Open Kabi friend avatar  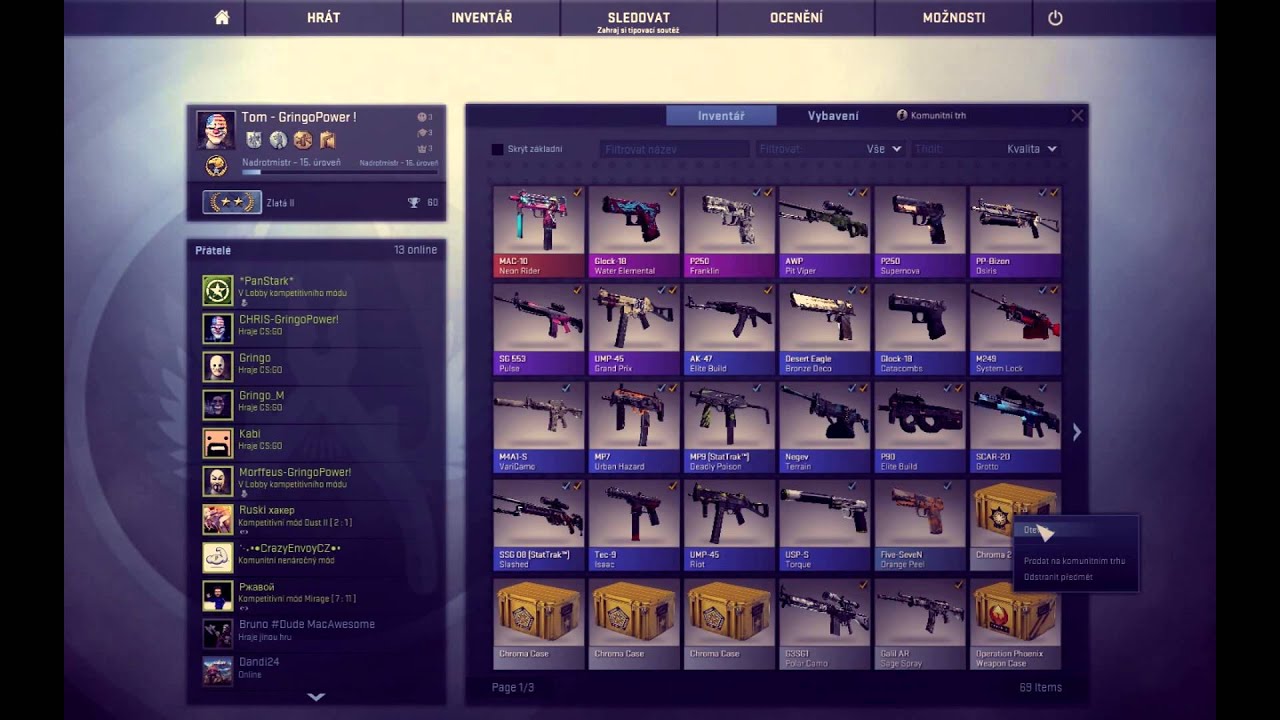pos(218,443)
